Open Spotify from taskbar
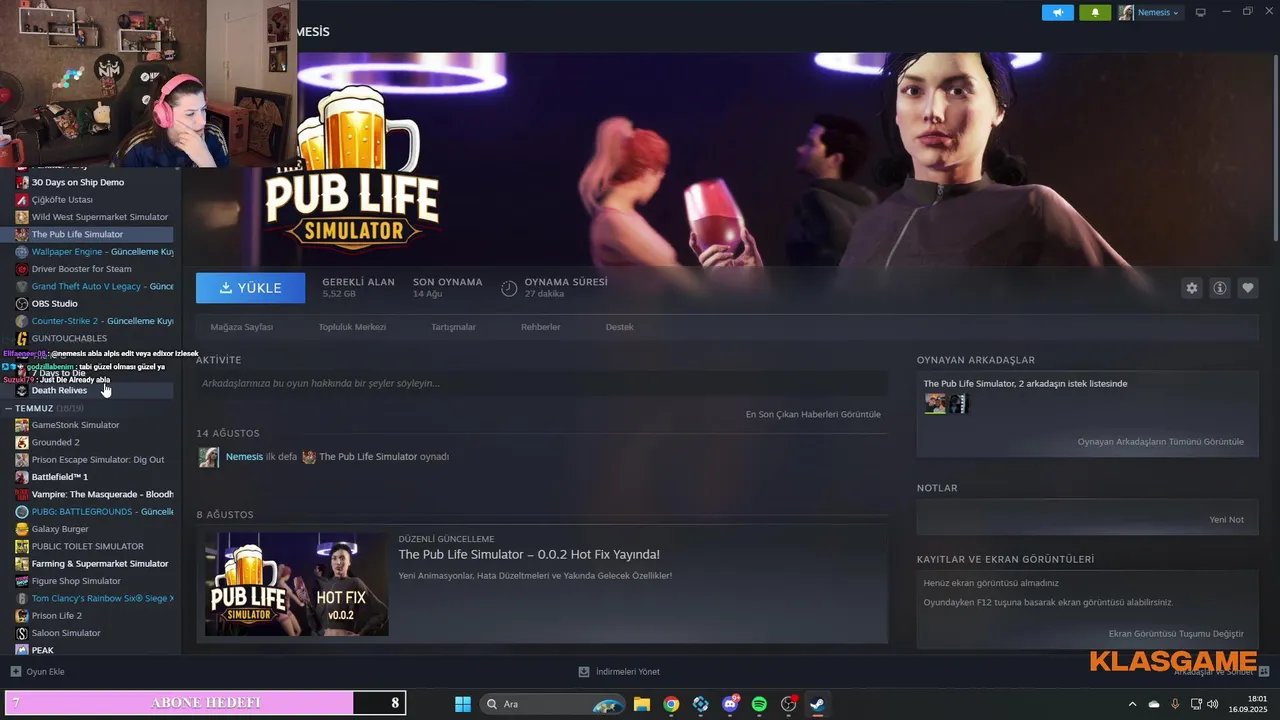Viewport: 1280px width, 720px height. [759, 704]
